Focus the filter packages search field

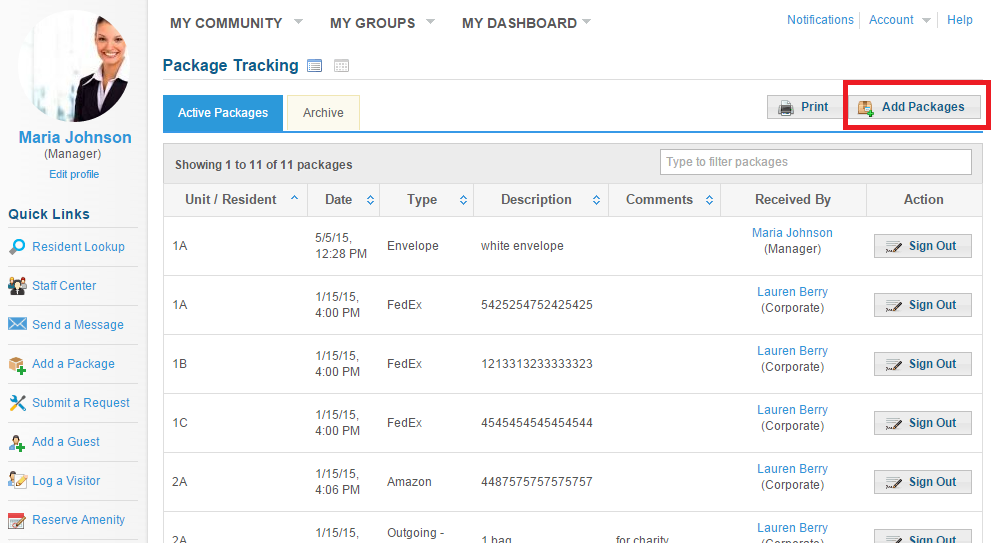coord(815,162)
